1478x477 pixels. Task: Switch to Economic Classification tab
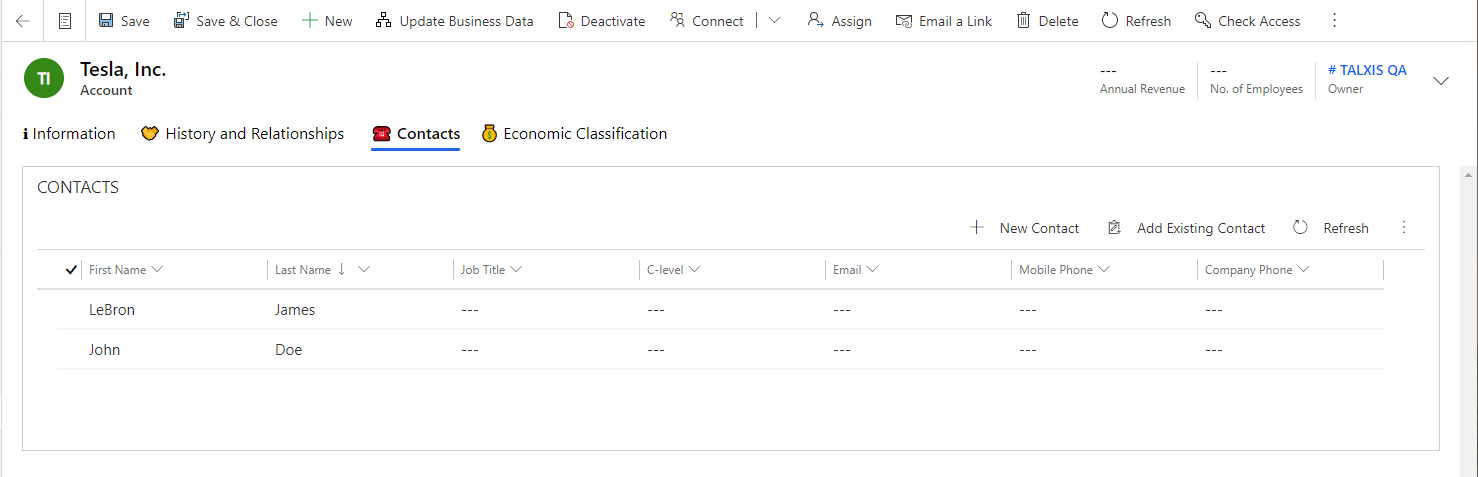coord(574,133)
